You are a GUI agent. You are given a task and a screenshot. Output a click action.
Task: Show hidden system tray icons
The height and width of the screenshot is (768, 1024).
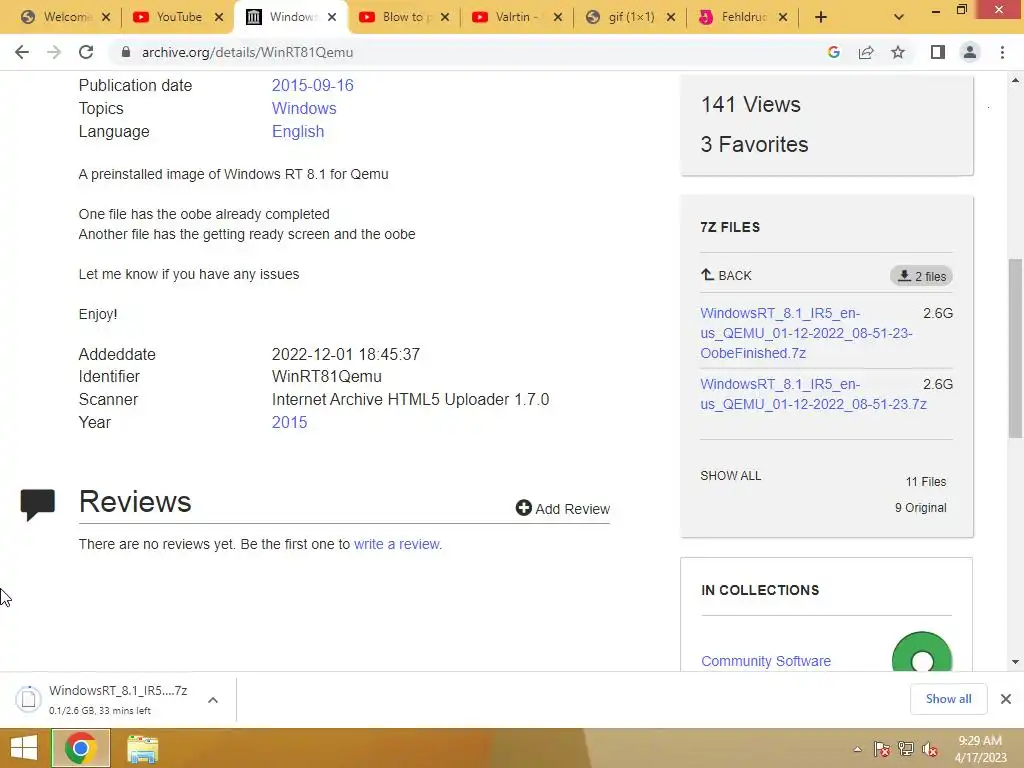857,749
